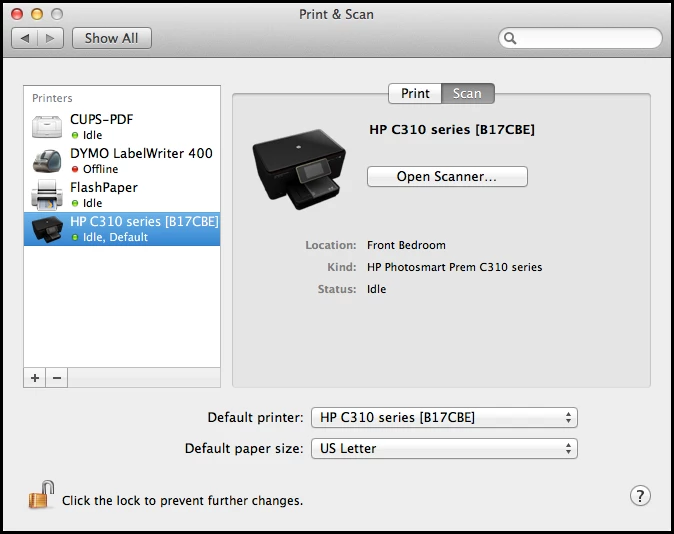Image resolution: width=674 pixels, height=534 pixels.
Task: Open help with the question mark button
Action: (640, 496)
